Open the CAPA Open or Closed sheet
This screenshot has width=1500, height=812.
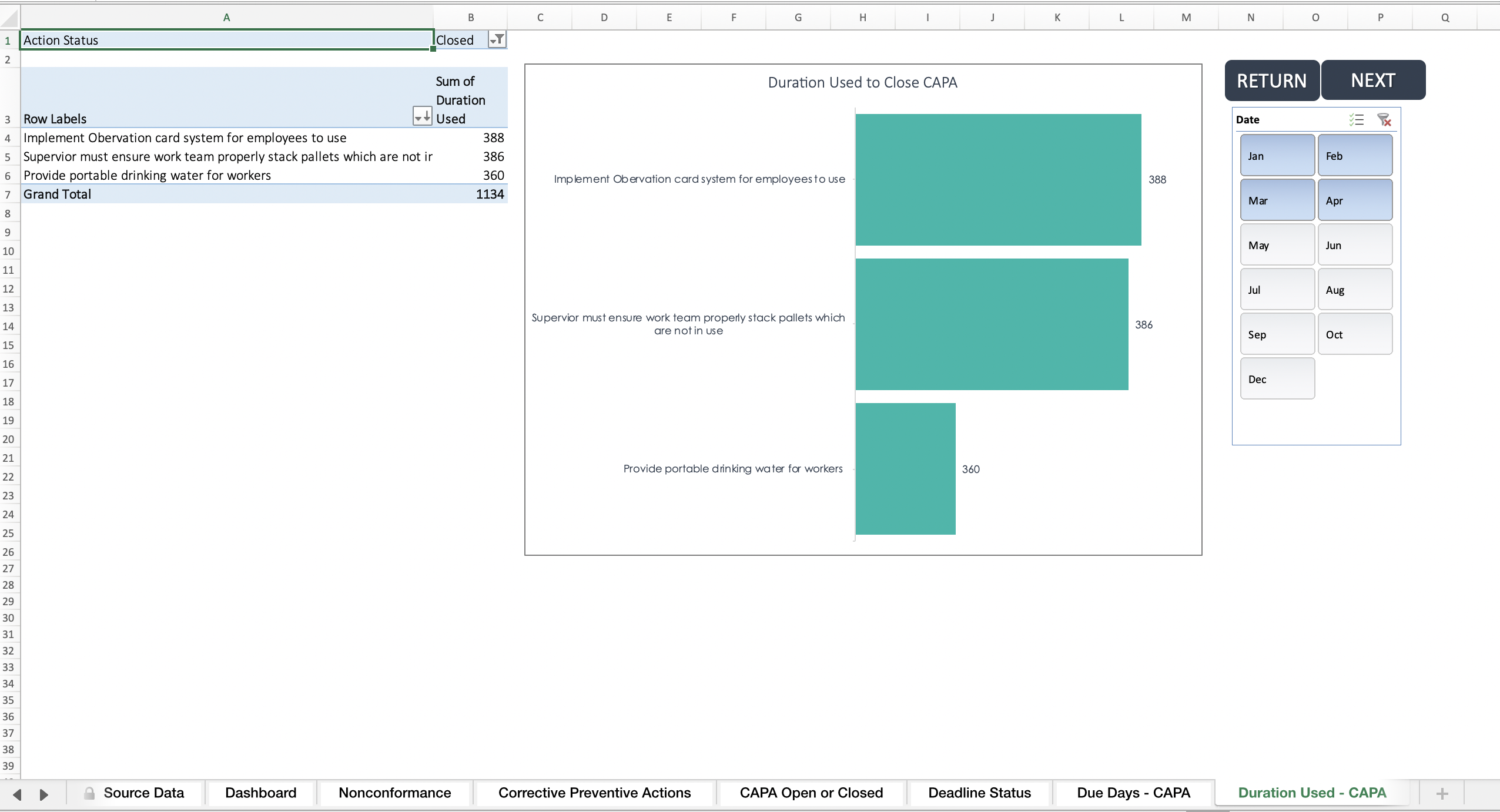[x=811, y=793]
